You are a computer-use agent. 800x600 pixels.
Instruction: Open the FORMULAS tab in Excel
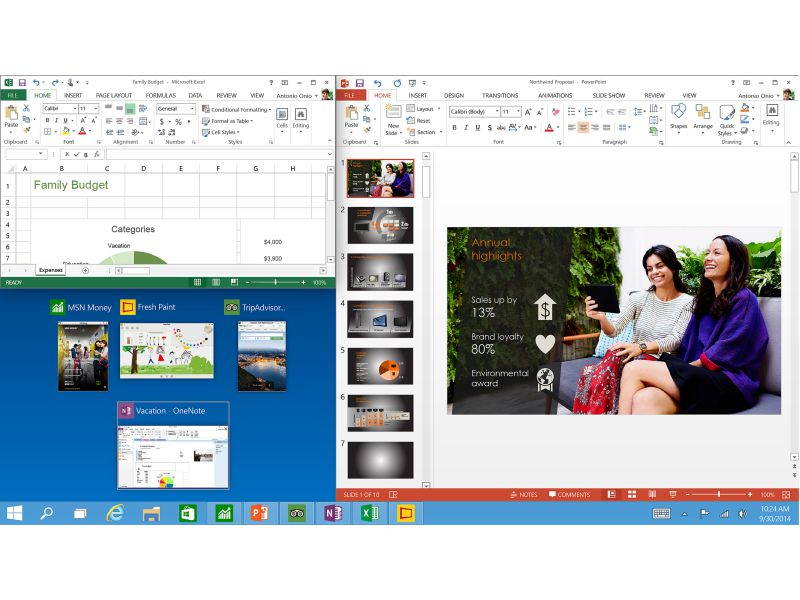(x=159, y=96)
